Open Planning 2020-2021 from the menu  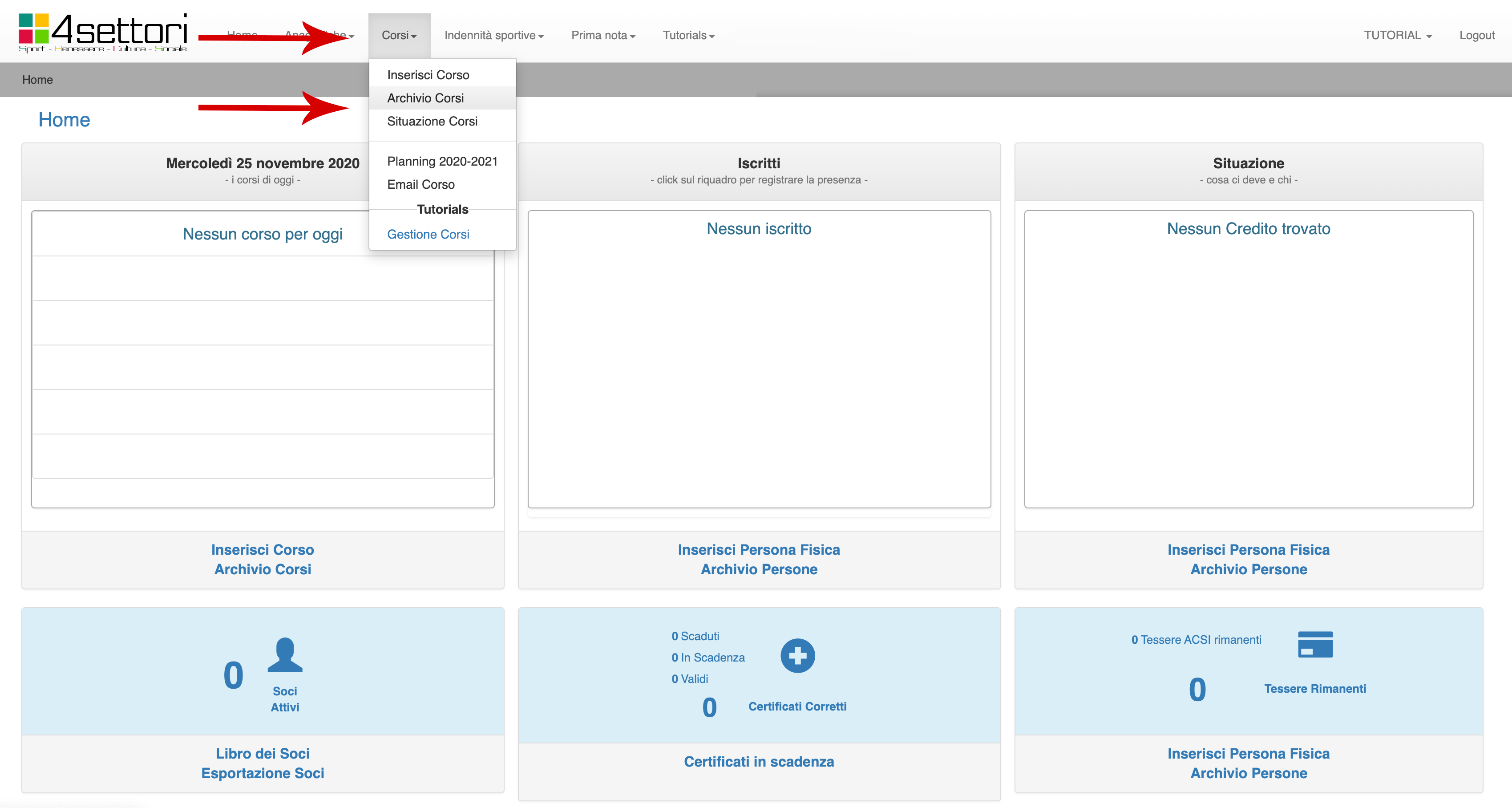[x=442, y=161]
